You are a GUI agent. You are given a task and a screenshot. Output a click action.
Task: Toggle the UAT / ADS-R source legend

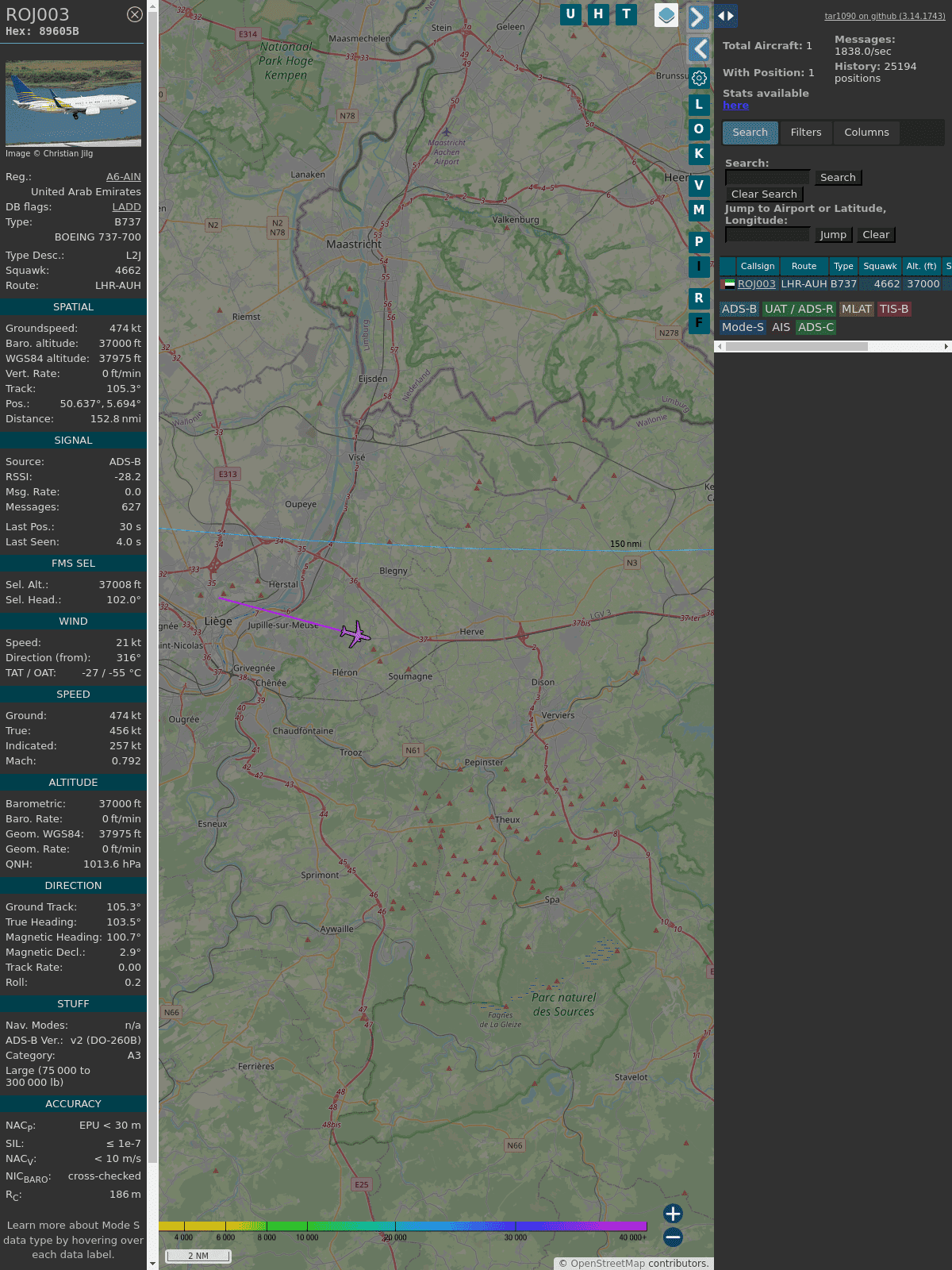coord(799,310)
